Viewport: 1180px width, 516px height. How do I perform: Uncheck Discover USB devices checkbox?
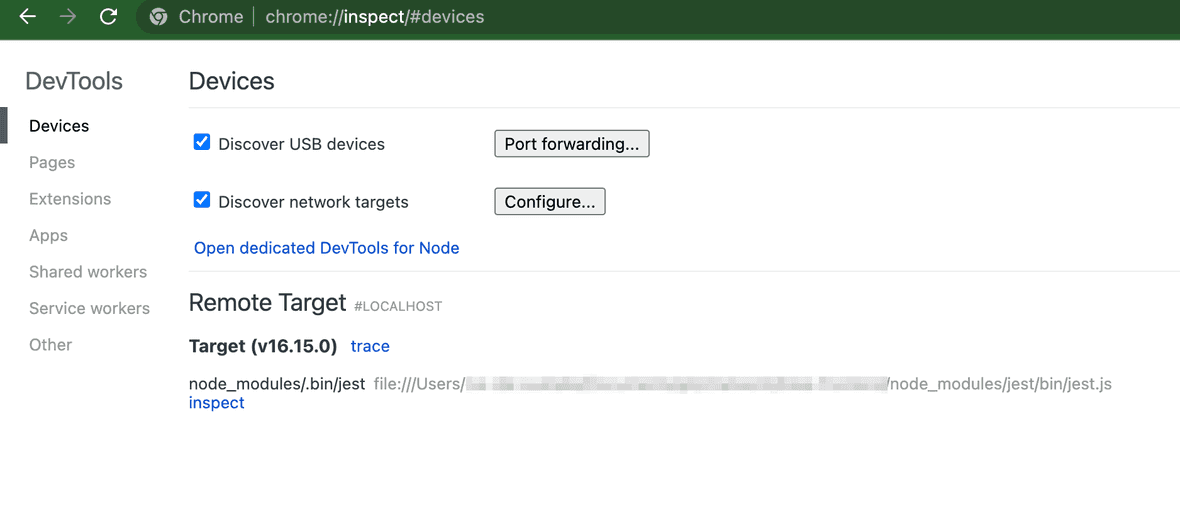point(202,143)
